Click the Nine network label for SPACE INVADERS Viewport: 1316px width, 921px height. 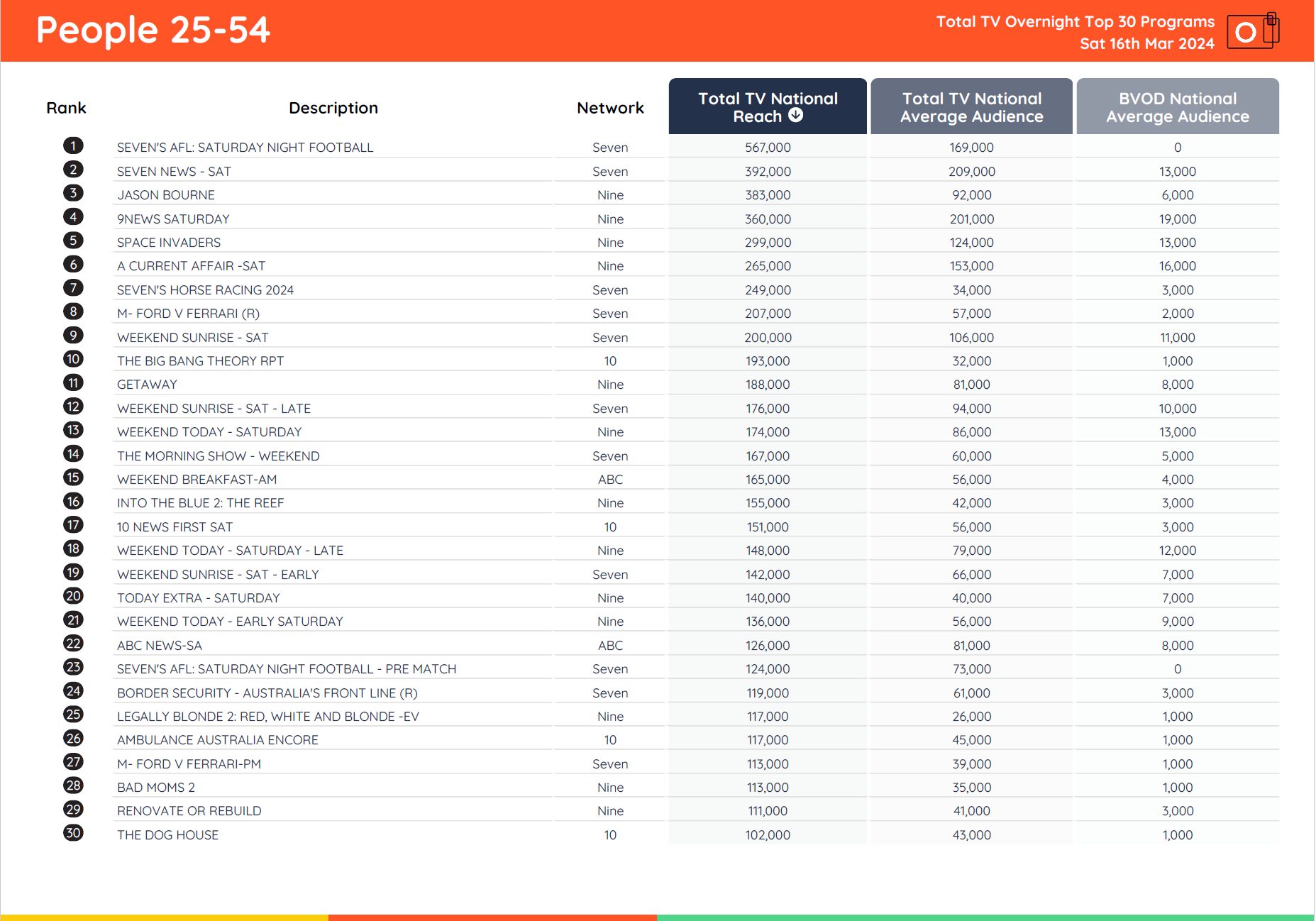coord(609,242)
